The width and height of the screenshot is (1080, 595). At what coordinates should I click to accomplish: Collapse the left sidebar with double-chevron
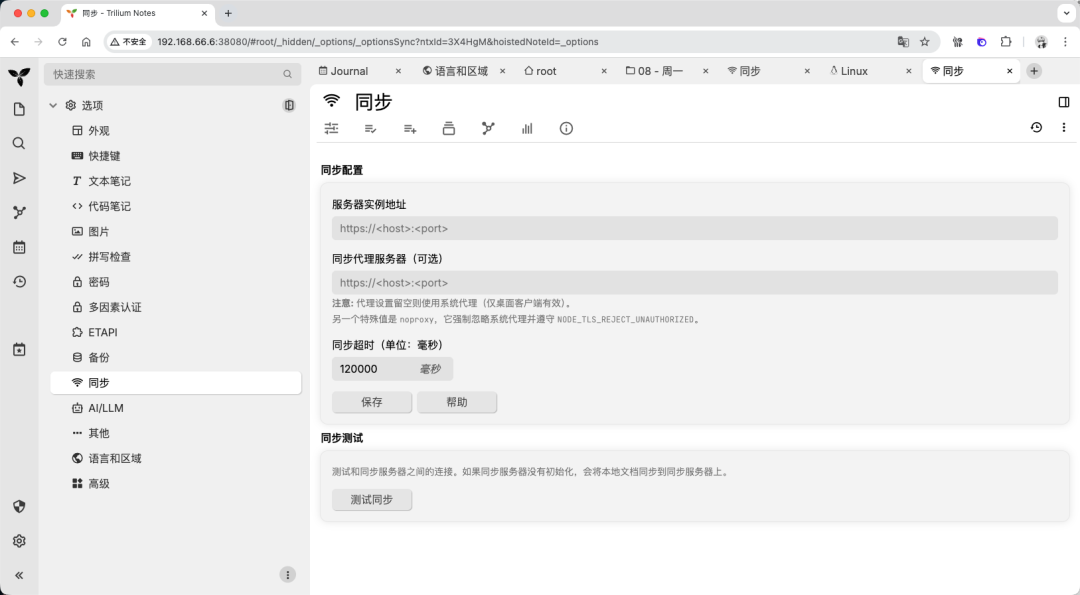(19, 575)
